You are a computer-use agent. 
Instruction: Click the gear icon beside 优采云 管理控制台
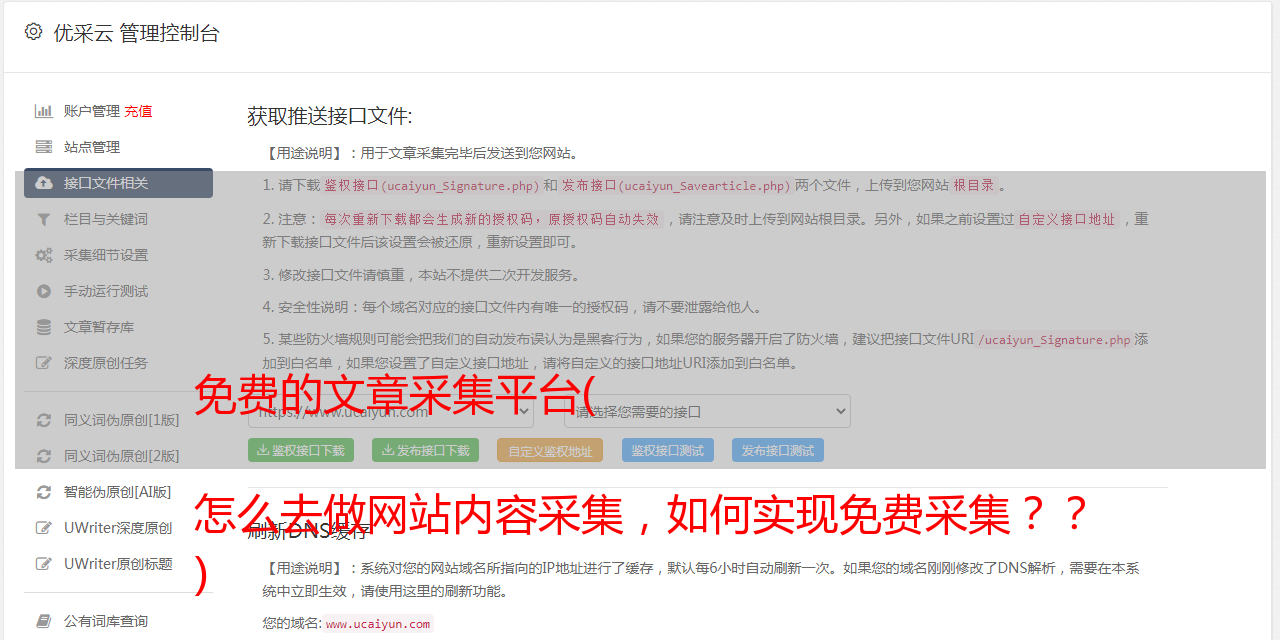[x=33, y=32]
